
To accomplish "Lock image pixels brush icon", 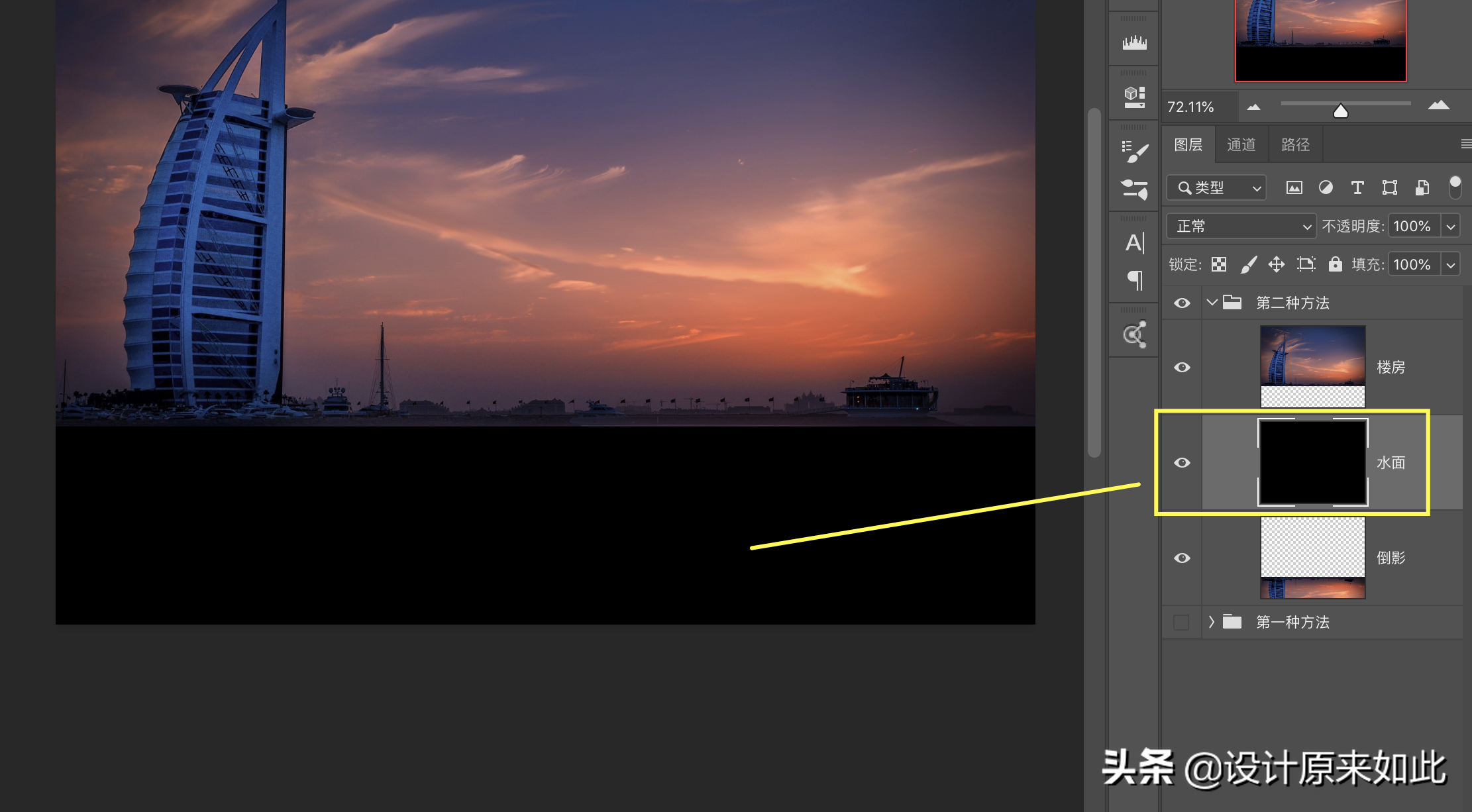I will [1248, 264].
